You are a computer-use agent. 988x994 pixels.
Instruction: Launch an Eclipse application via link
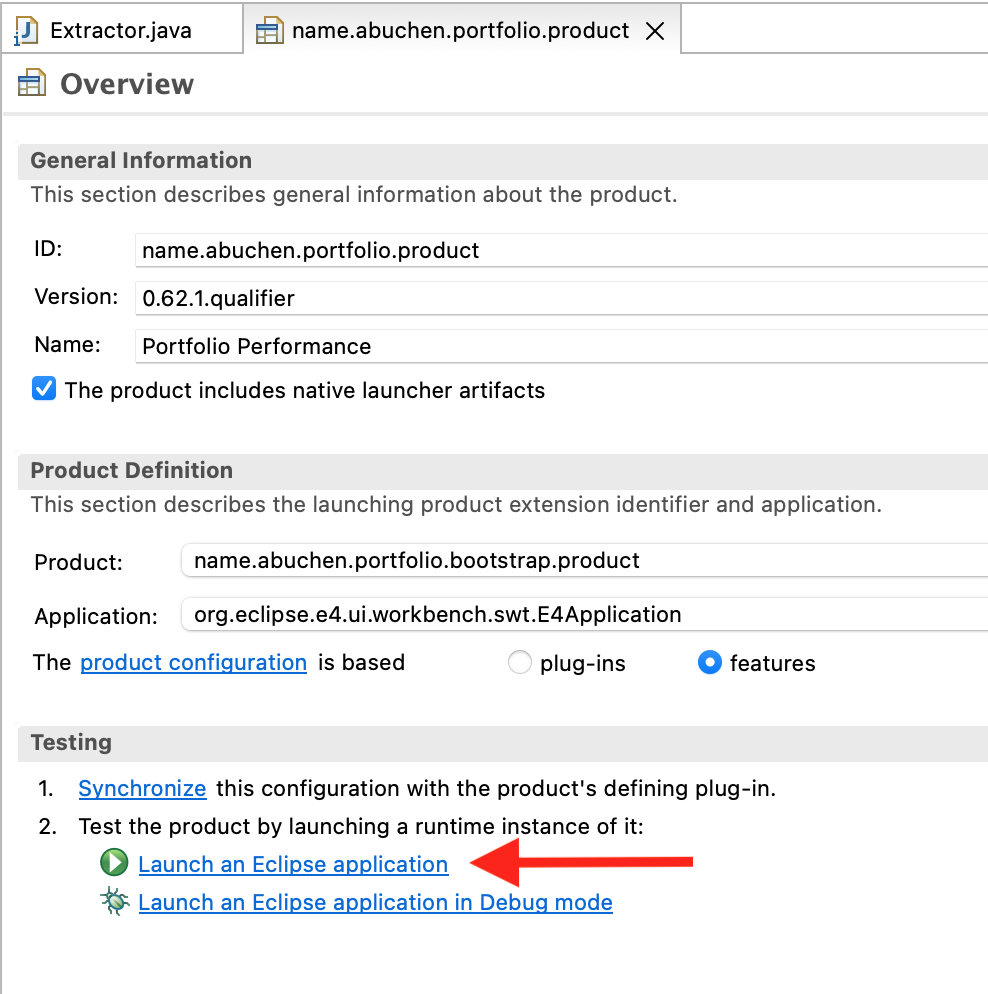point(293,864)
